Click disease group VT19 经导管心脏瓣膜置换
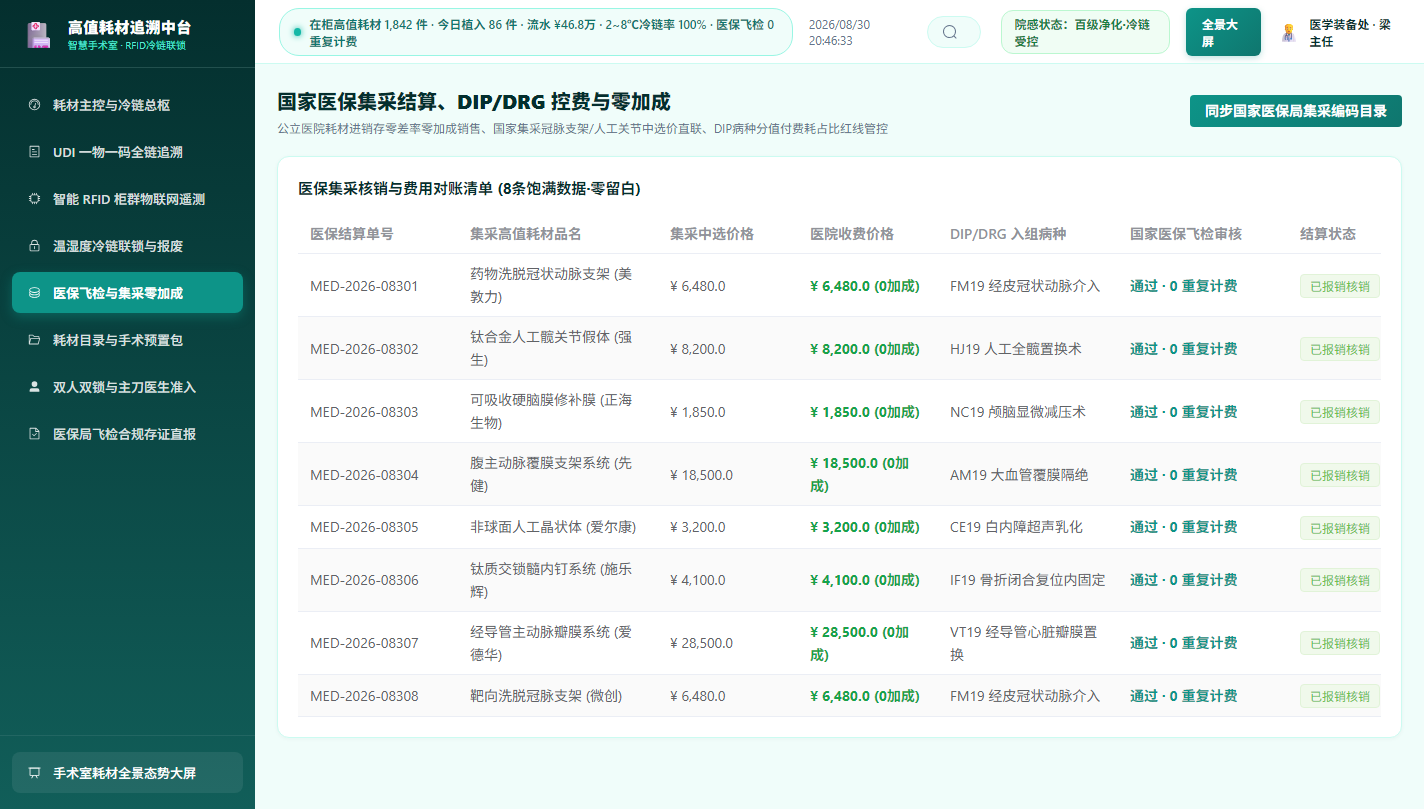Viewport: 1424px width, 809px height. coord(1023,643)
